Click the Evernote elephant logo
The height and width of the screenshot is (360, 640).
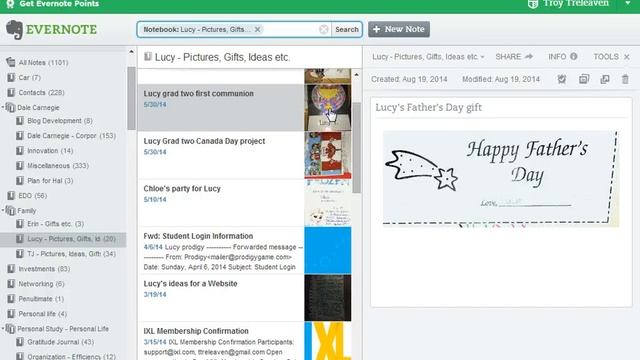click(x=15, y=30)
